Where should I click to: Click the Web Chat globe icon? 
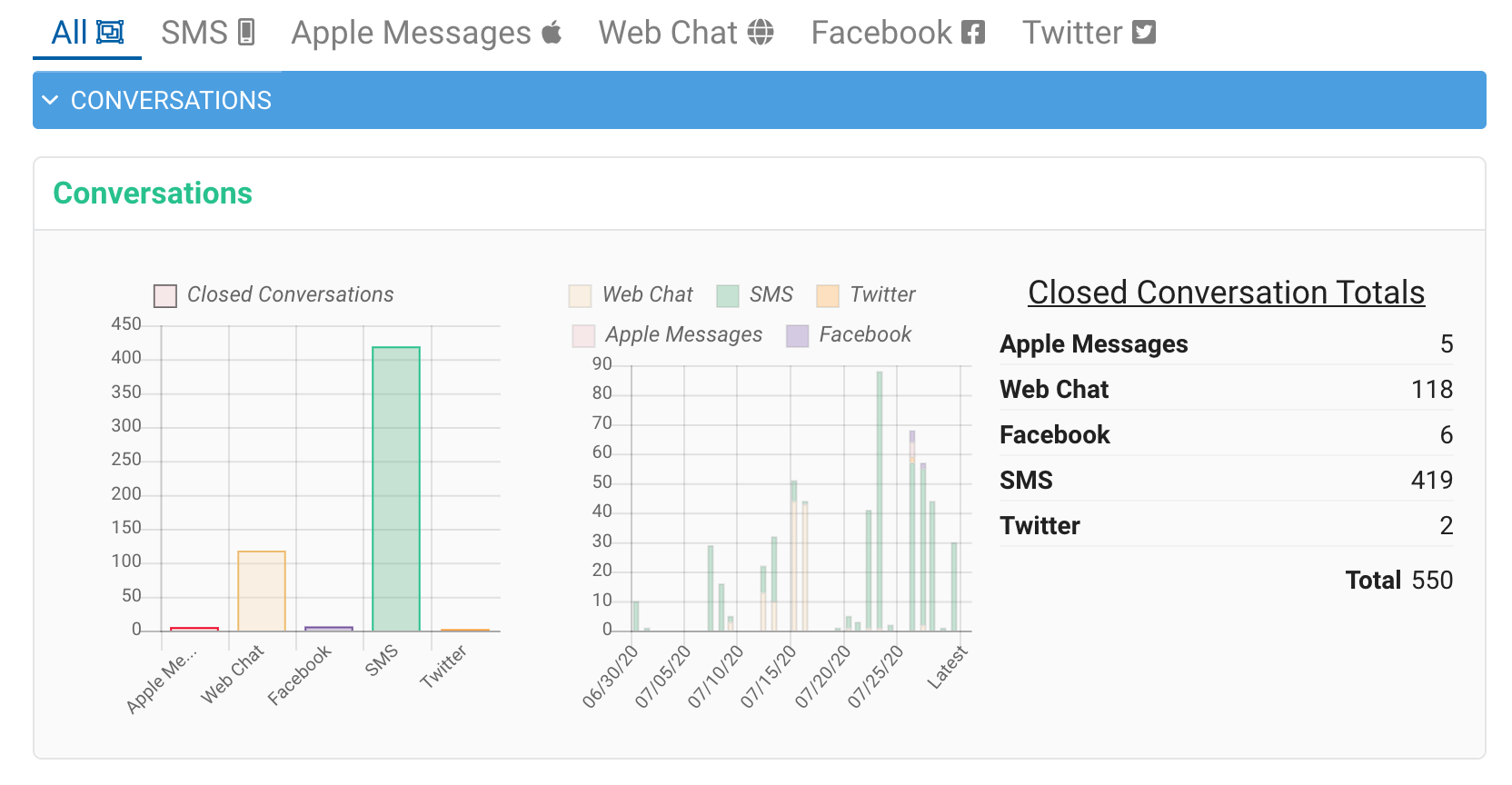pyautogui.click(x=761, y=33)
